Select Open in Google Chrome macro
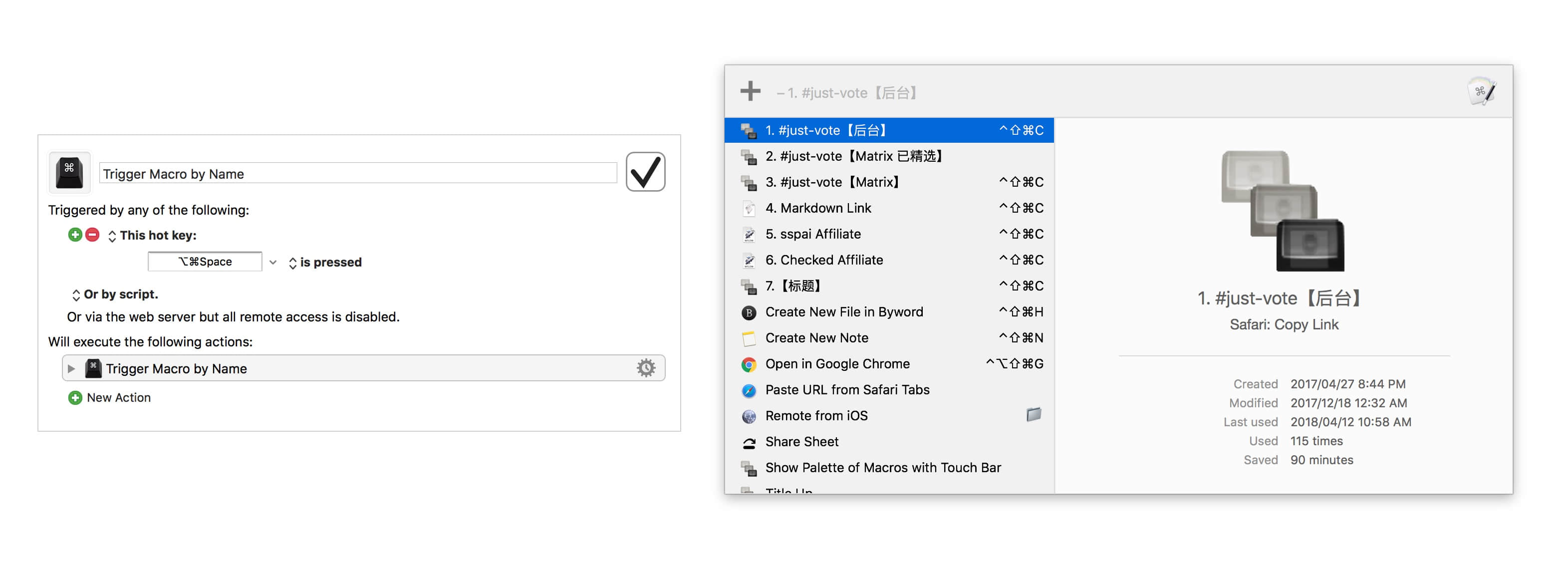This screenshot has width=1568, height=567. [837, 364]
